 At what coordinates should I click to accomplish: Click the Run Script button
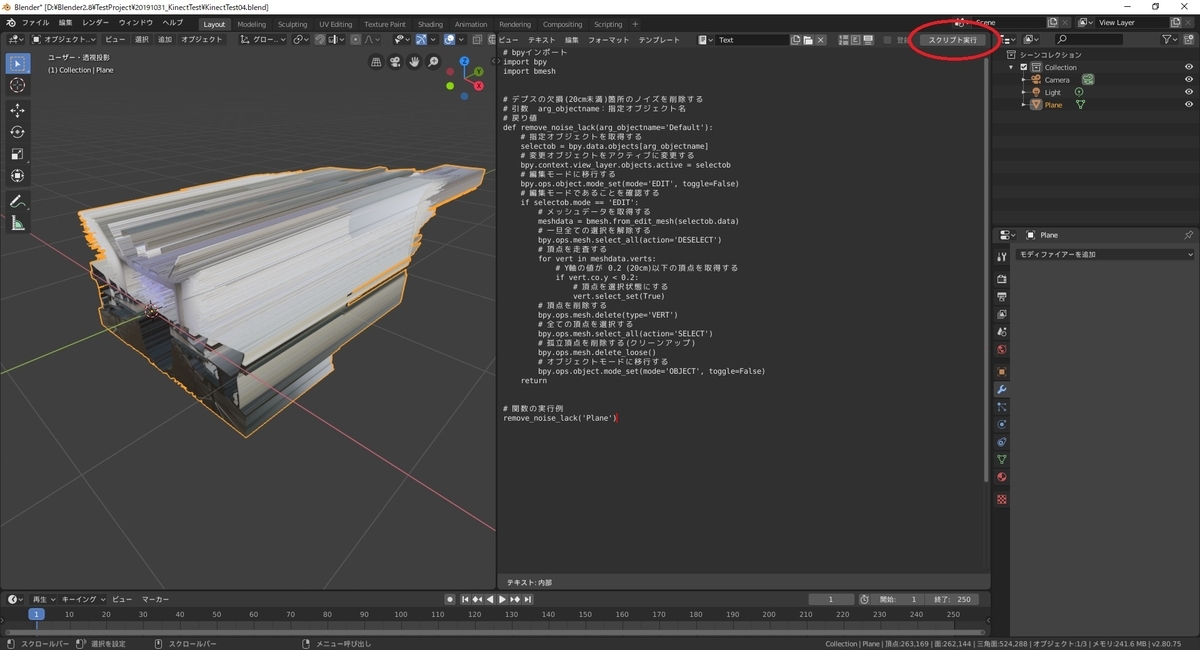pos(952,40)
